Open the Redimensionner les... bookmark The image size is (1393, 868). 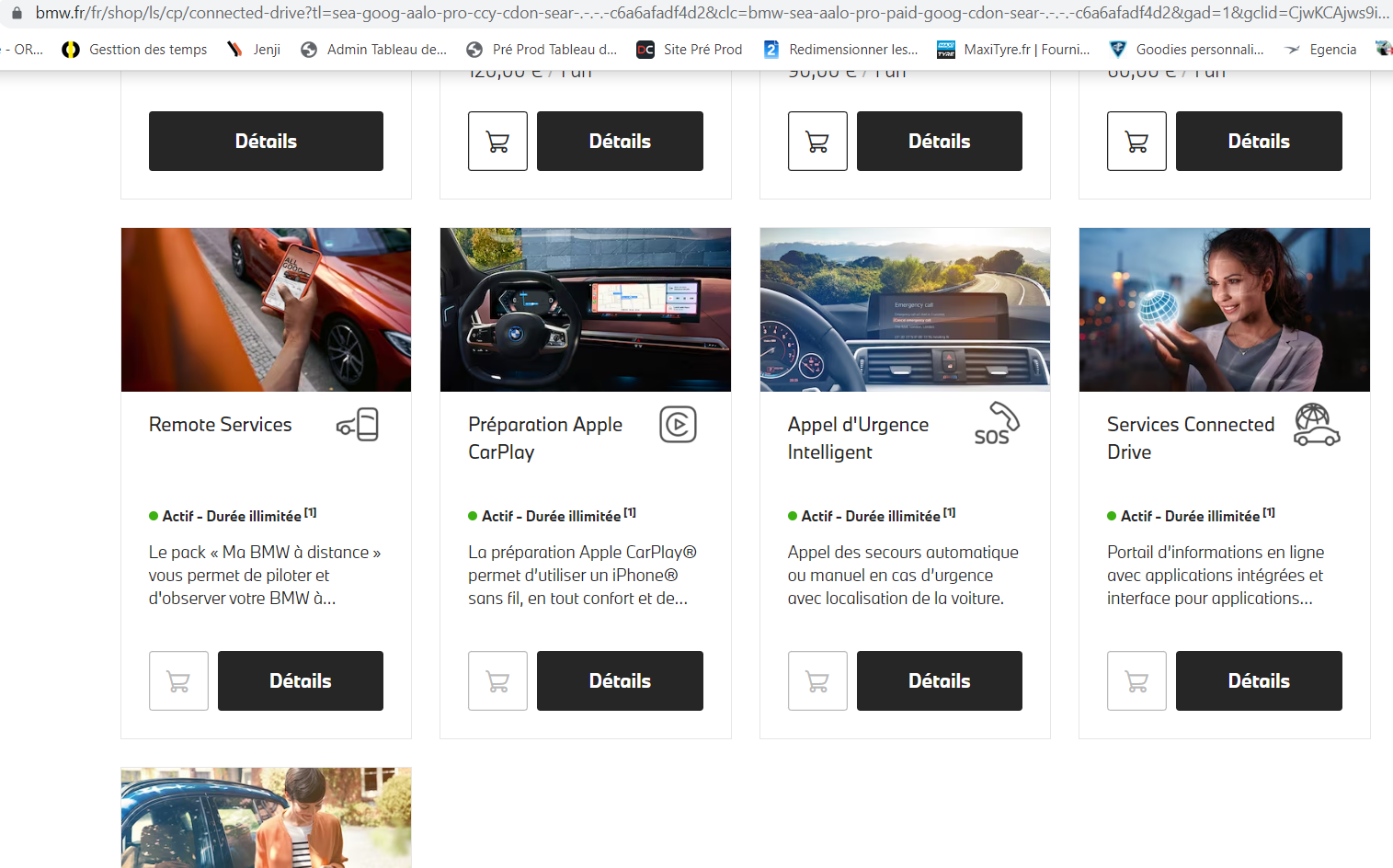pyautogui.click(x=840, y=50)
